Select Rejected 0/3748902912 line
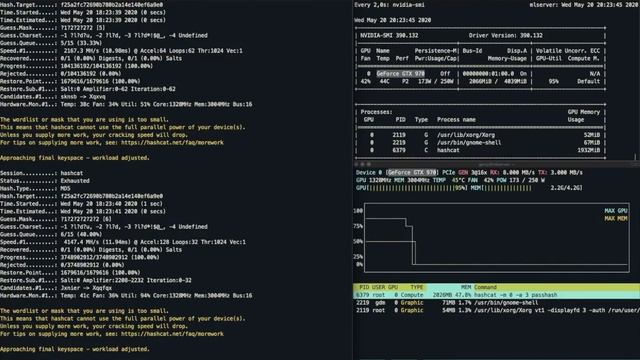The image size is (640, 360). (64, 265)
